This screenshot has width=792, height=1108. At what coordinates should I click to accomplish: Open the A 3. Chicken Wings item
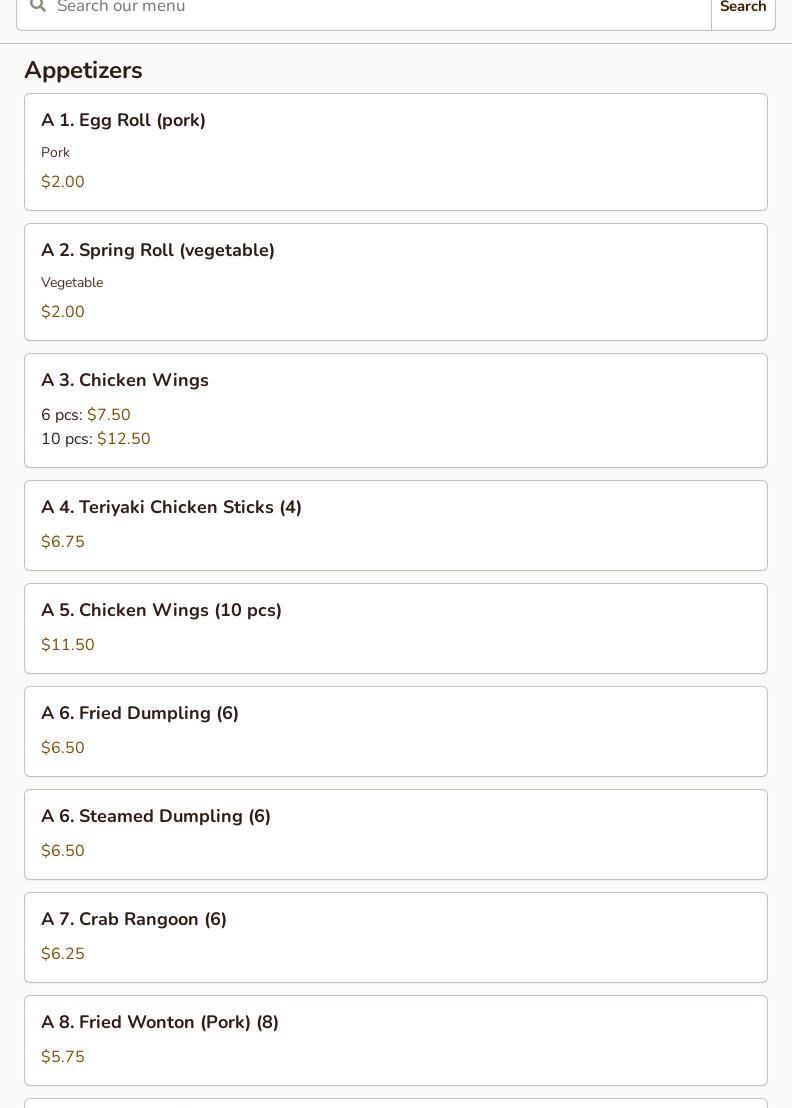pos(396,411)
